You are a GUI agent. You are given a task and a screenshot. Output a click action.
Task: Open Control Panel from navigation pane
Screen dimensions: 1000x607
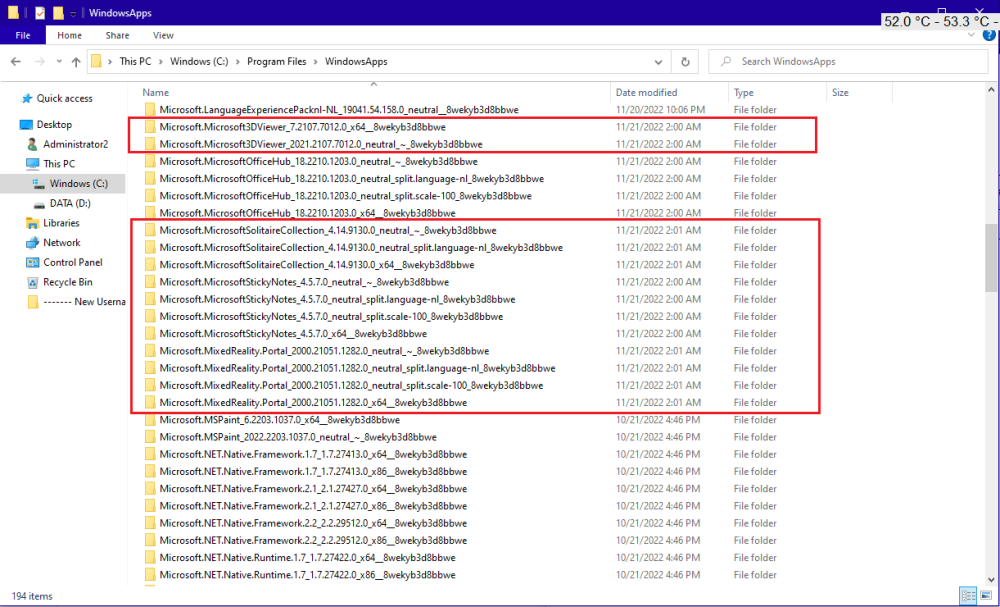tap(64, 262)
